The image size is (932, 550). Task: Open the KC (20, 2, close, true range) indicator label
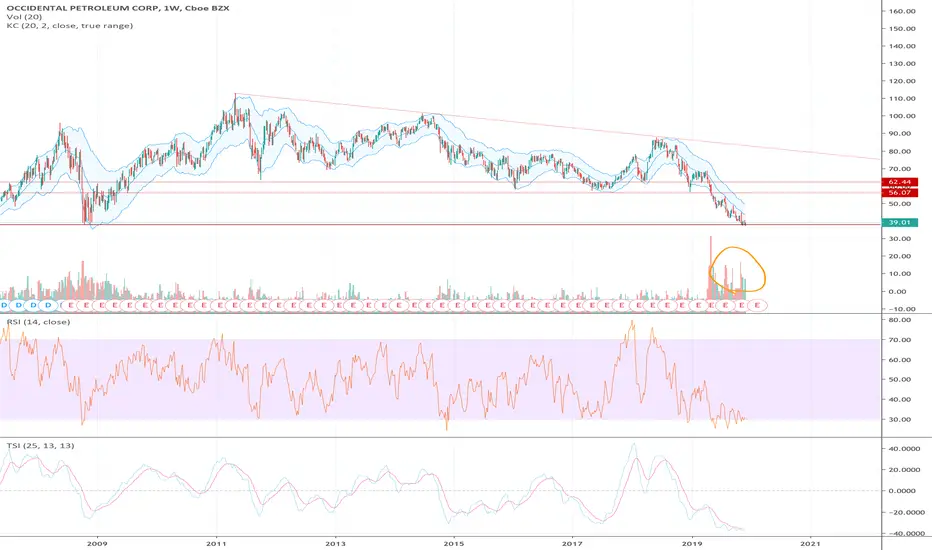70,26
